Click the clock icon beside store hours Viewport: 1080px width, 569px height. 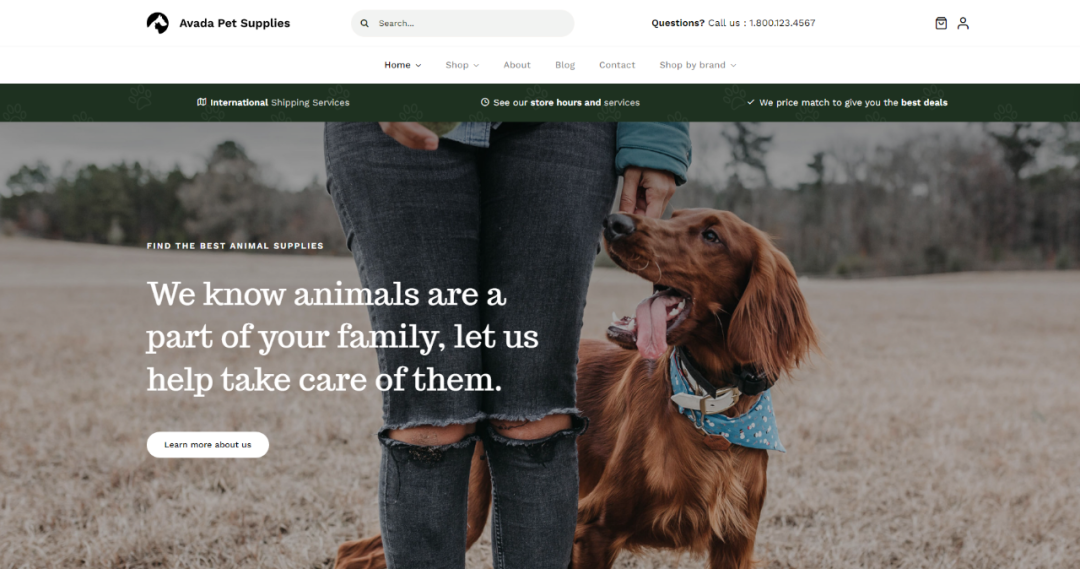pyautogui.click(x=485, y=102)
